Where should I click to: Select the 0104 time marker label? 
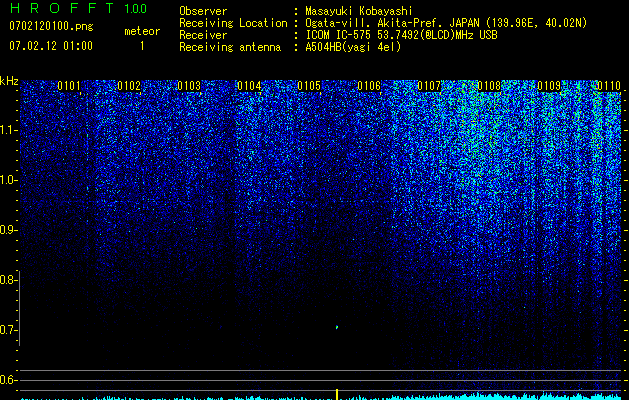(x=249, y=86)
